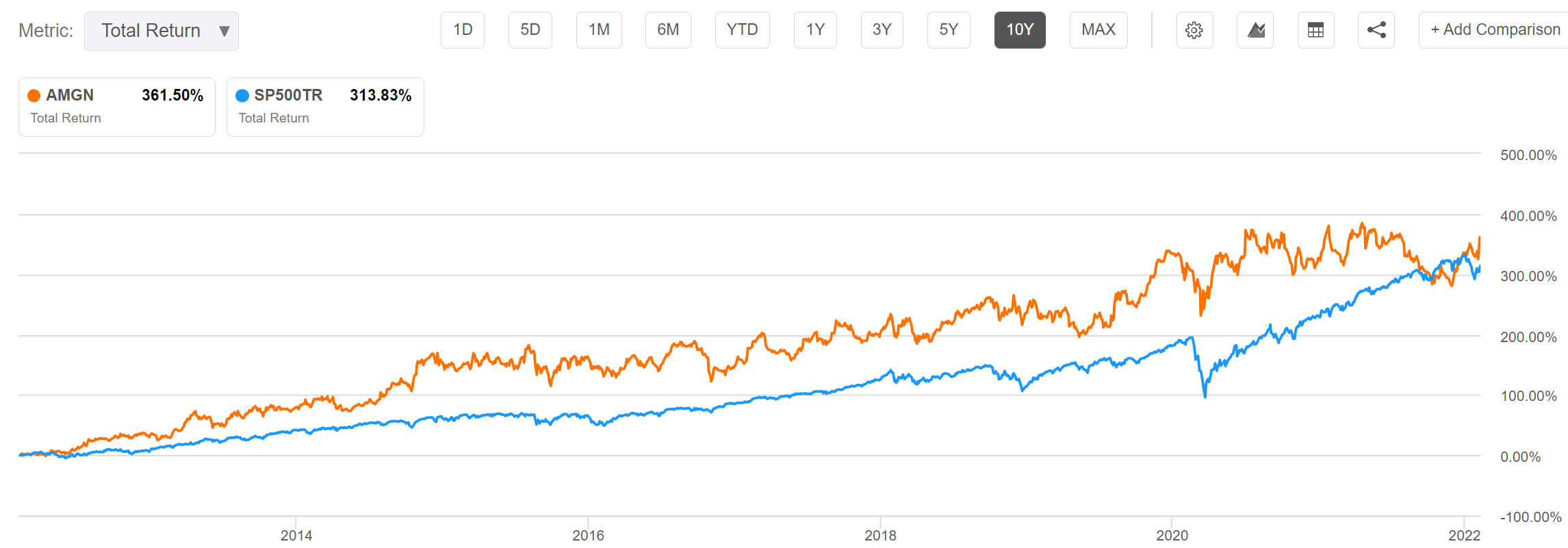Open the Total Return metric dropdown
1568x548 pixels.
click(162, 31)
